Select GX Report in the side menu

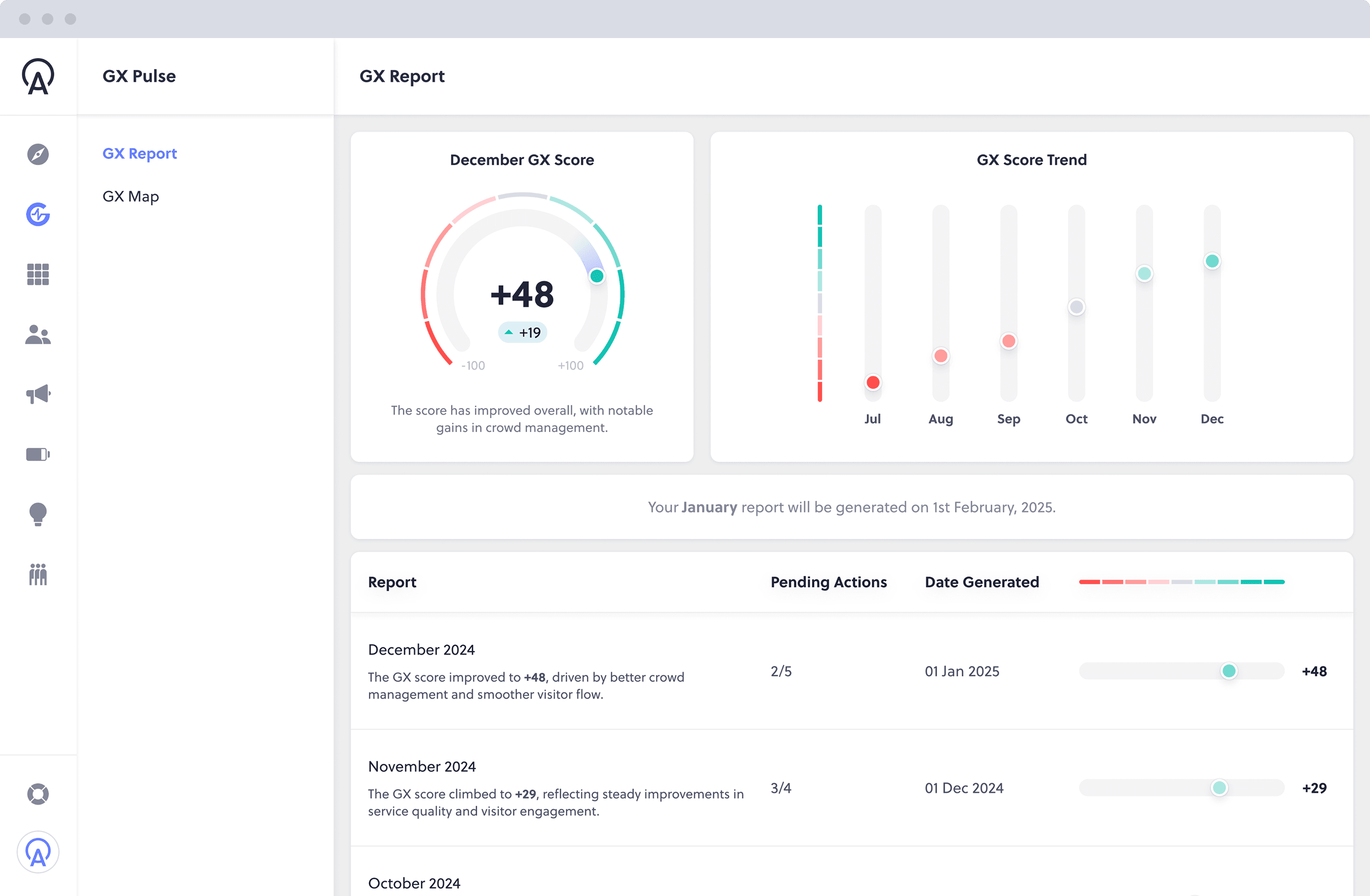coord(139,154)
